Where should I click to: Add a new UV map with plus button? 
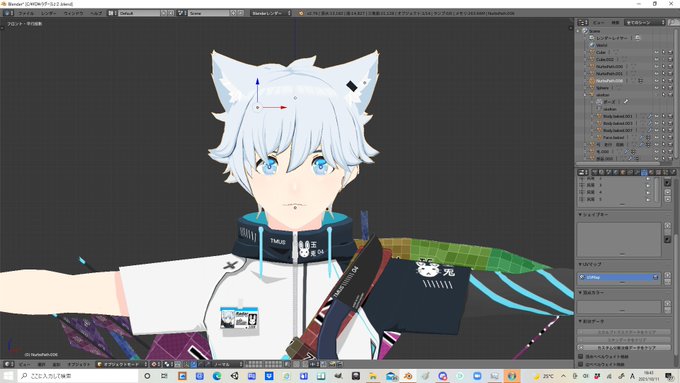coord(667,275)
